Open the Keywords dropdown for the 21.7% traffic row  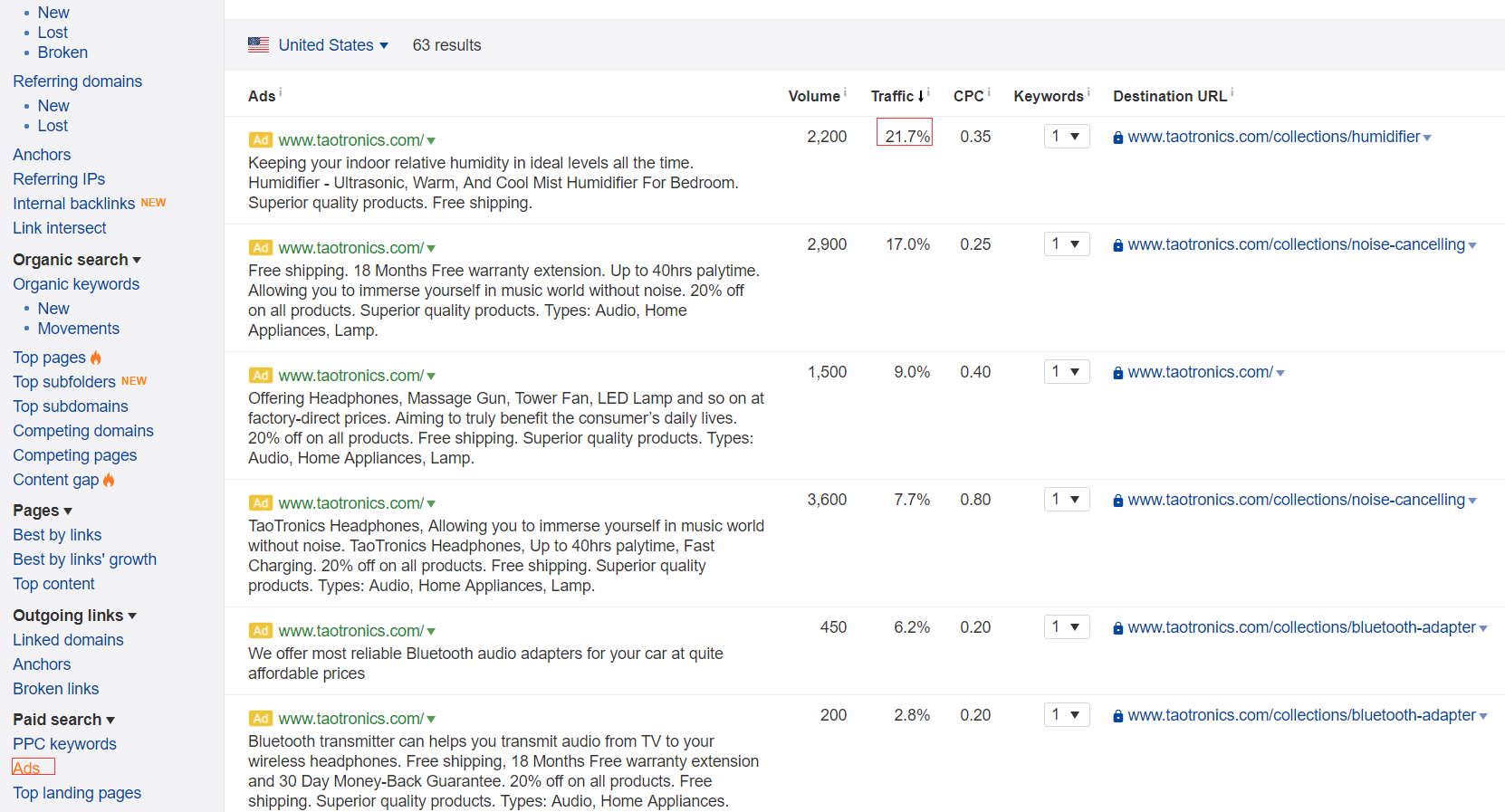1067,137
